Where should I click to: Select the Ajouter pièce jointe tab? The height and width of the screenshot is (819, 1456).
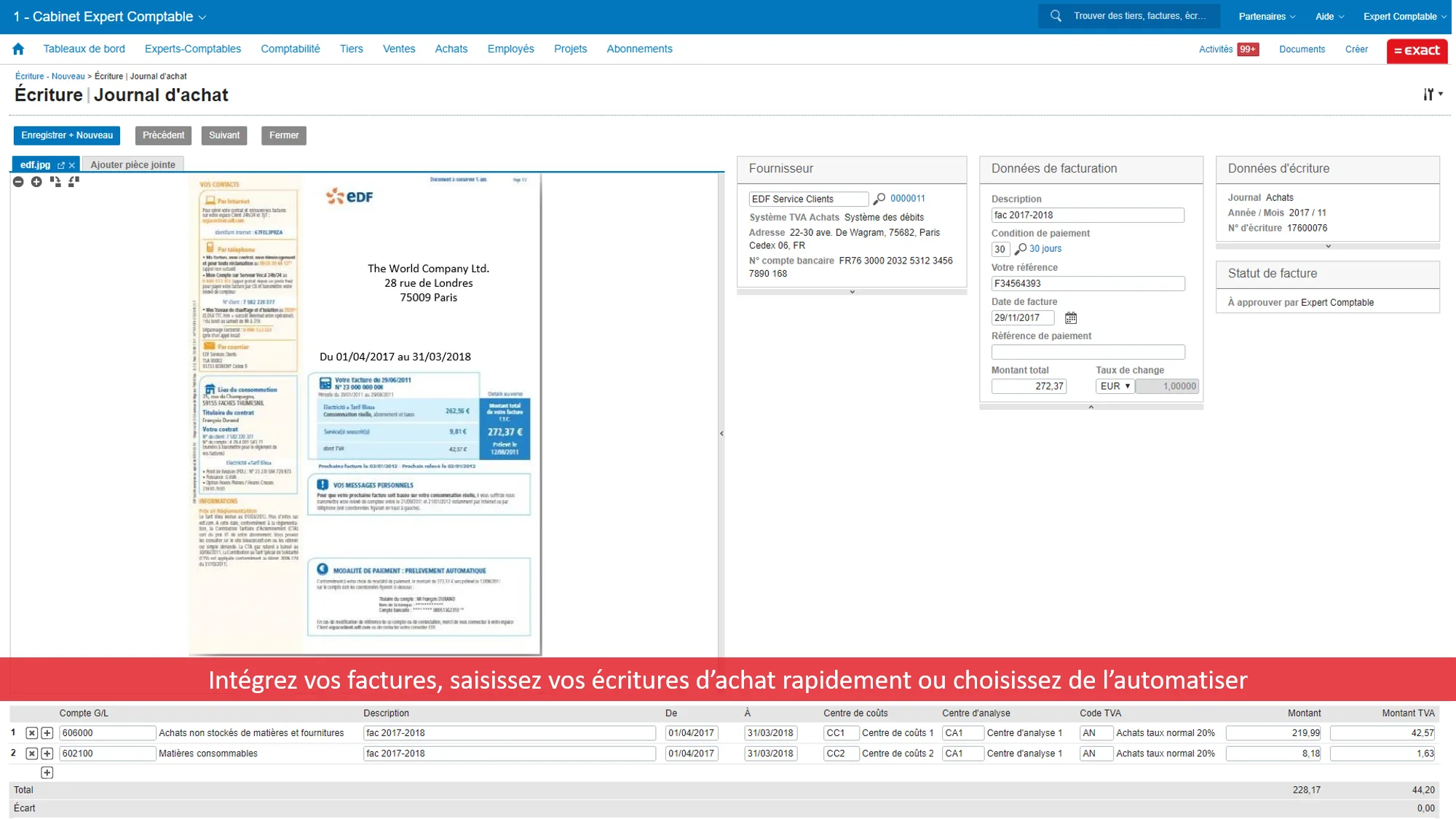point(133,165)
